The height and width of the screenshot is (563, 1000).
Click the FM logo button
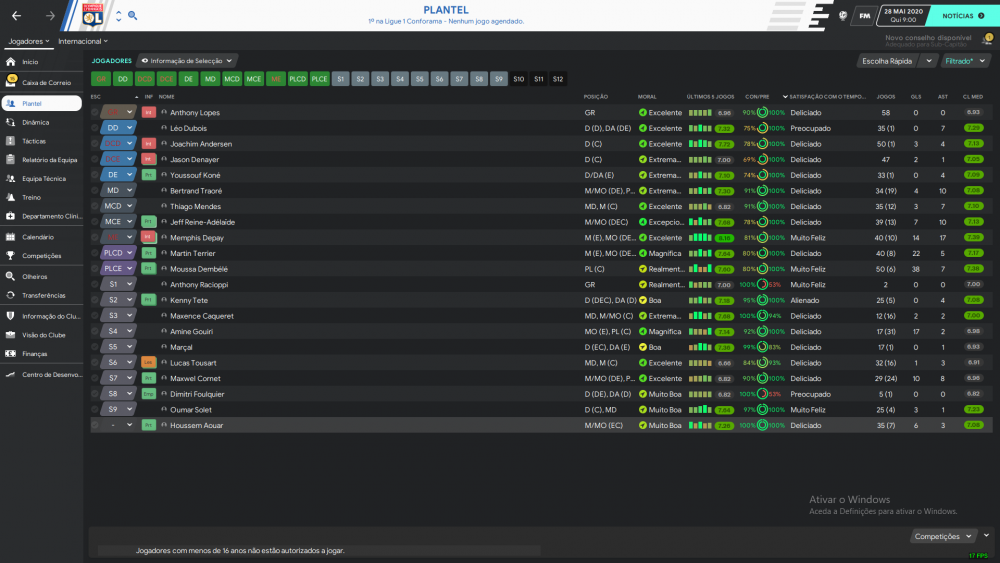click(x=864, y=16)
